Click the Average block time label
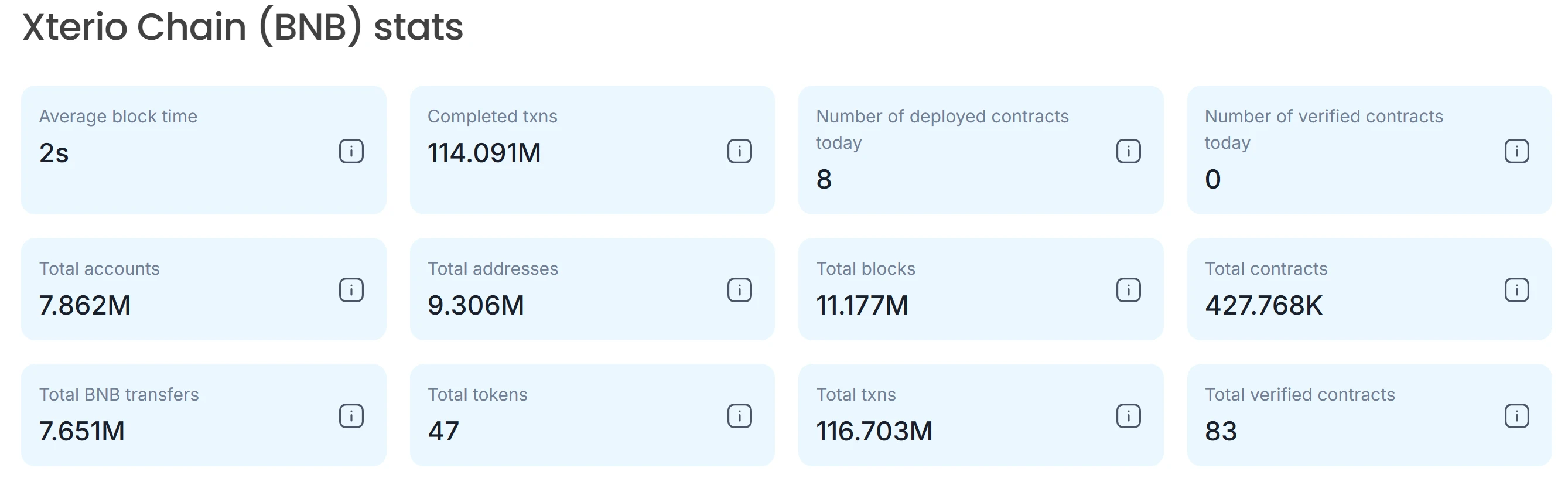1568x502 pixels. point(118,116)
